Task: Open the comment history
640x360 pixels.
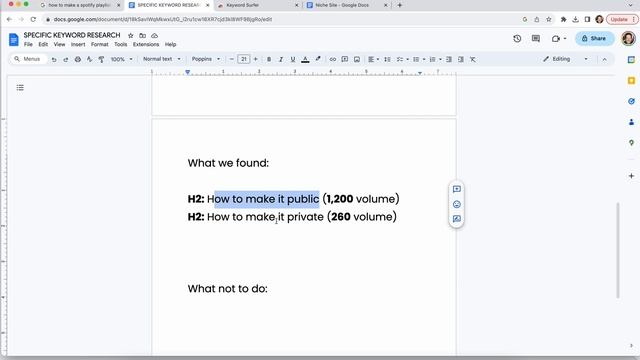Action: (x=536, y=39)
